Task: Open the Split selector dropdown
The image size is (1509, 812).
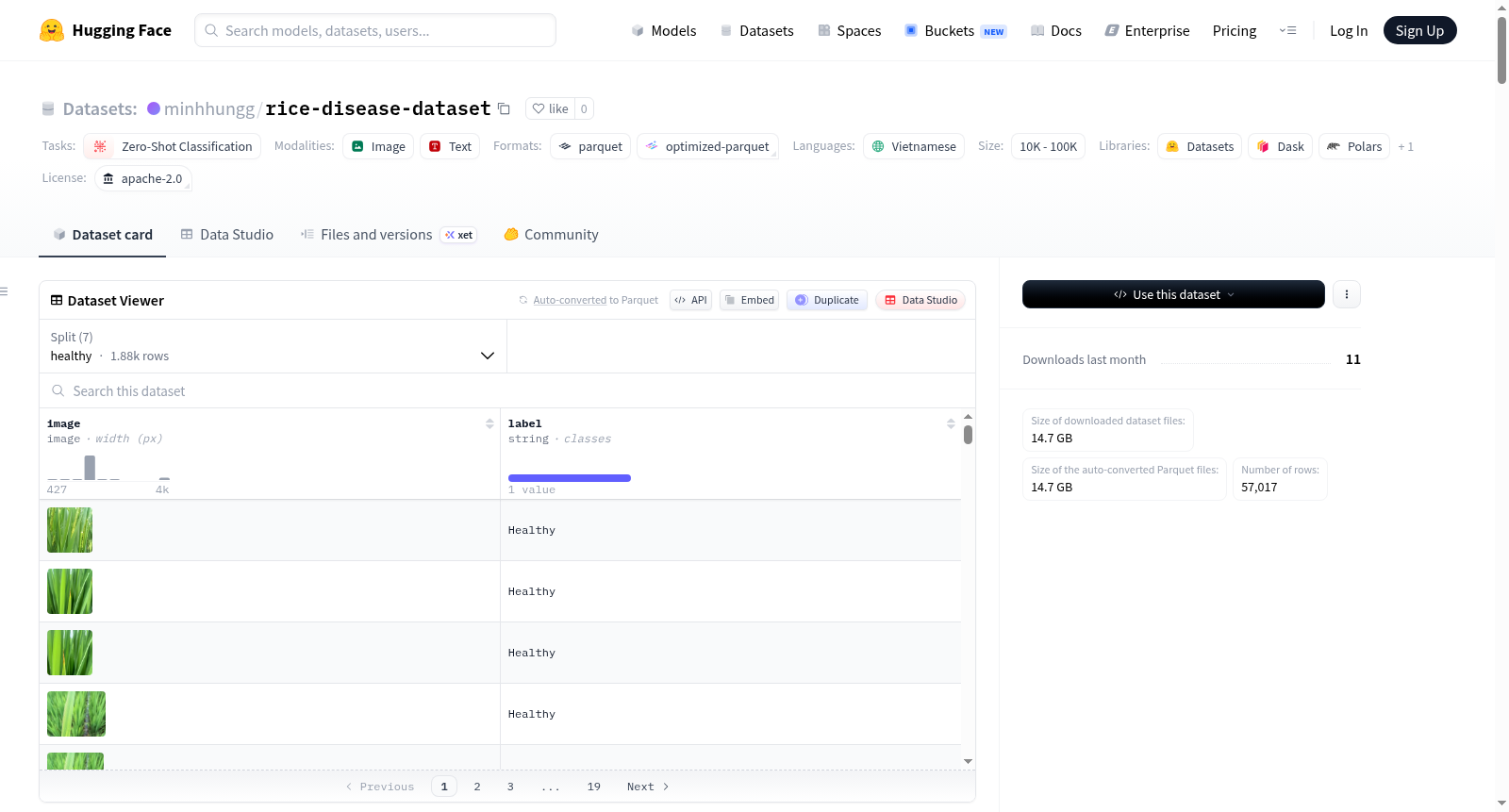Action: (273, 346)
